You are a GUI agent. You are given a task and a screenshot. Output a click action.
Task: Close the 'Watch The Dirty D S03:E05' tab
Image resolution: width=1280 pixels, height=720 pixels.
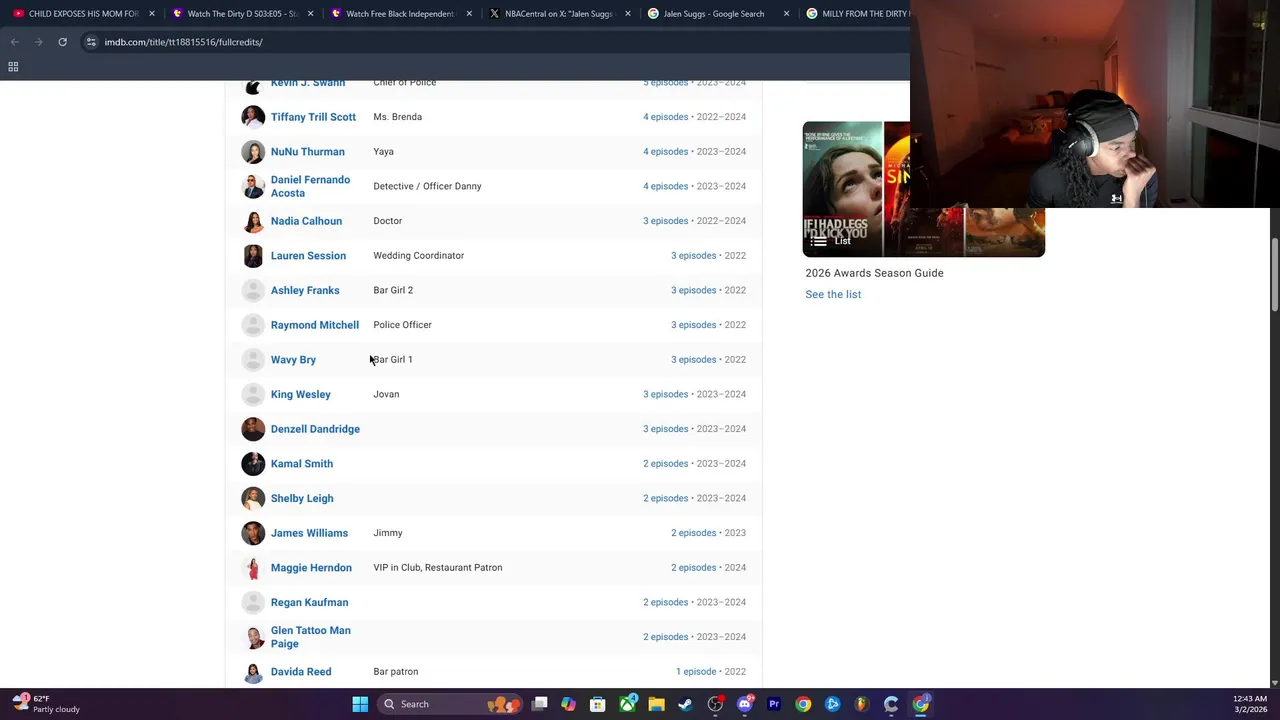[x=310, y=14]
